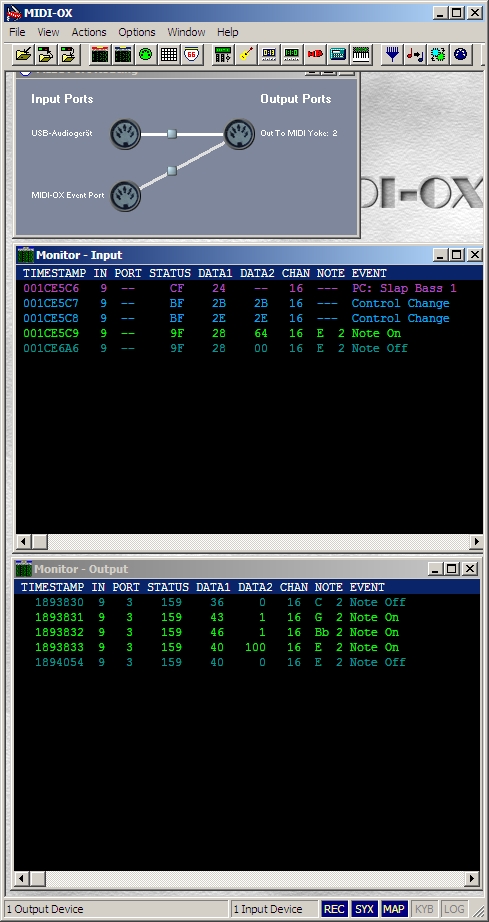Open the Options menu

pyautogui.click(x=136, y=32)
